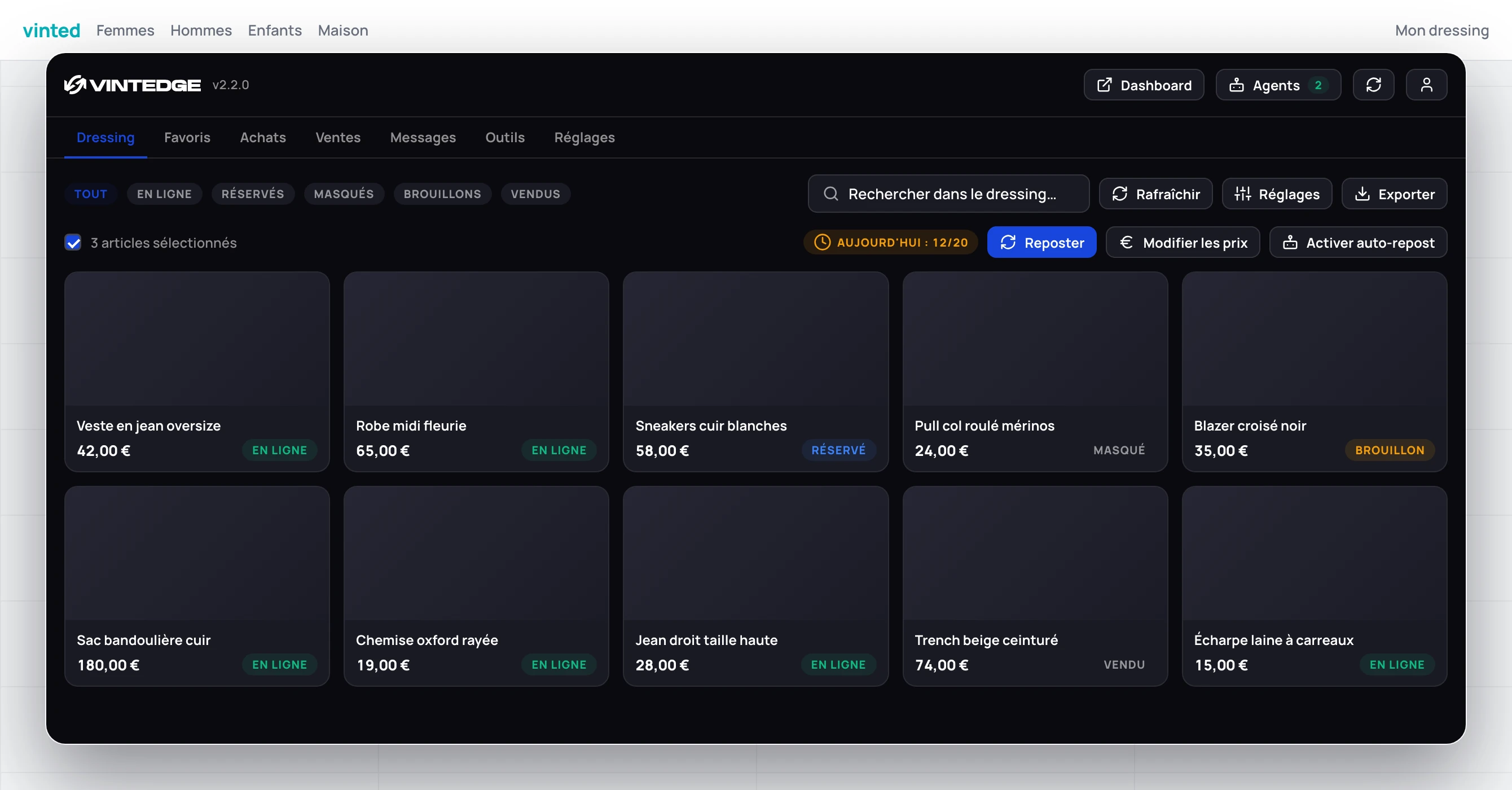Click the sync refresh icon in header
The image size is (1512, 790).
point(1373,85)
